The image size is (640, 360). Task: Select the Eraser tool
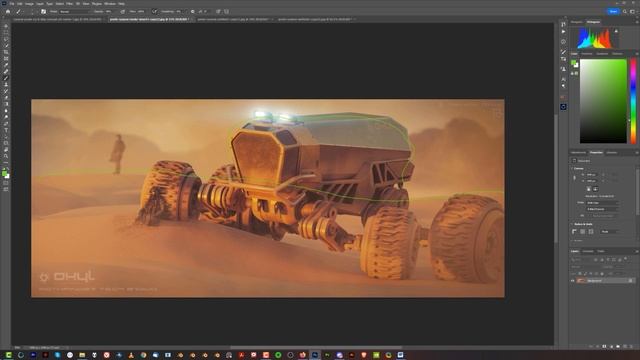6,98
